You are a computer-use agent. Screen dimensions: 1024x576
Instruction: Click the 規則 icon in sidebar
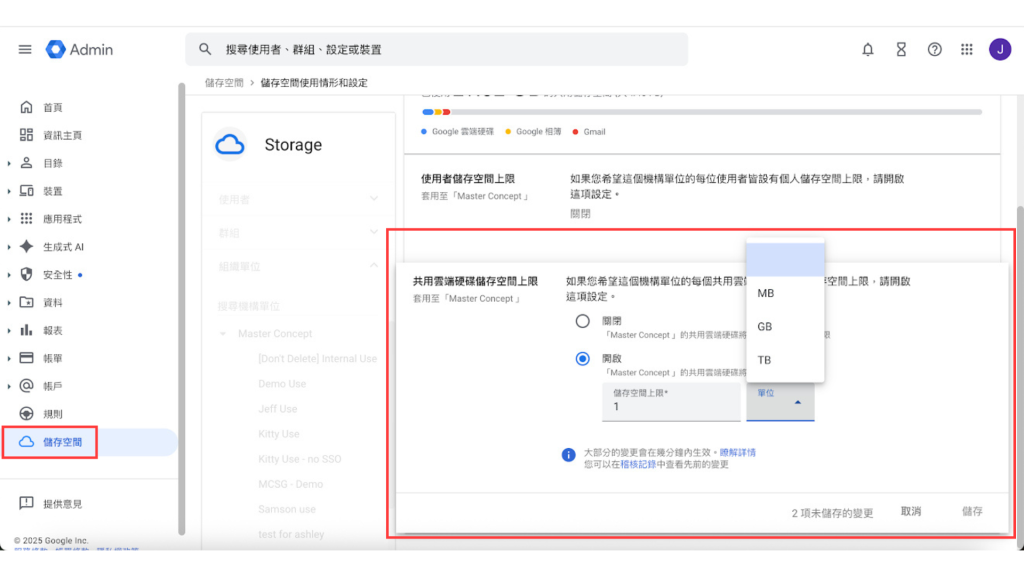[x=26, y=414]
